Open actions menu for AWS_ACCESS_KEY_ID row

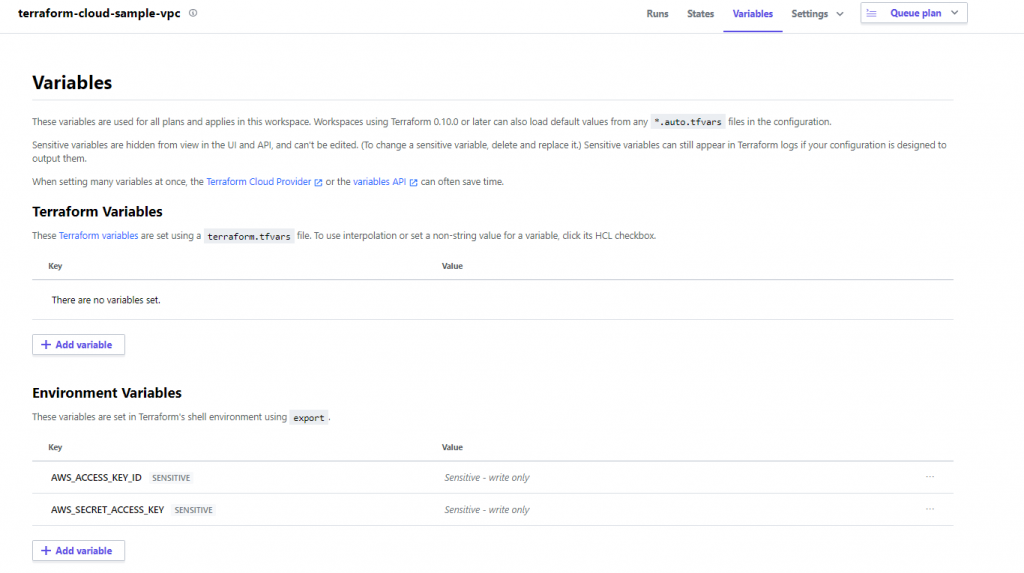tap(929, 477)
